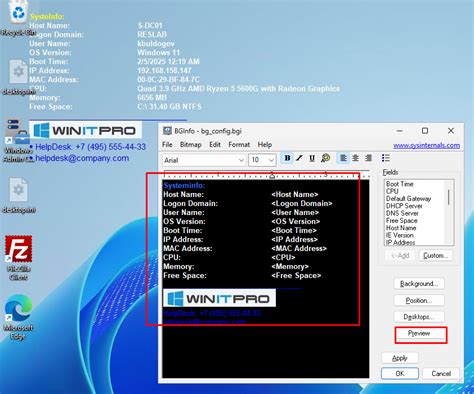Center-align the text
Viewport: 474px width, 394px height.
coord(355,158)
